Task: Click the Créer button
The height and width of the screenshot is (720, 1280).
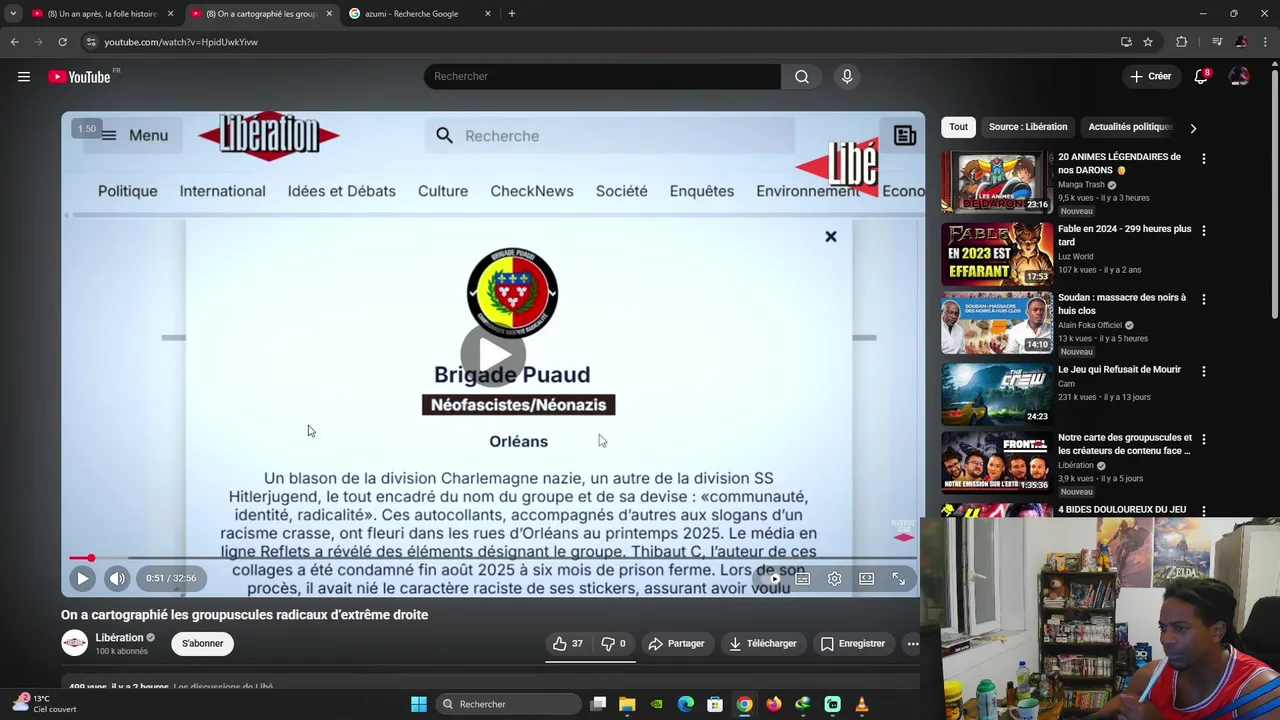Action: (x=1150, y=76)
